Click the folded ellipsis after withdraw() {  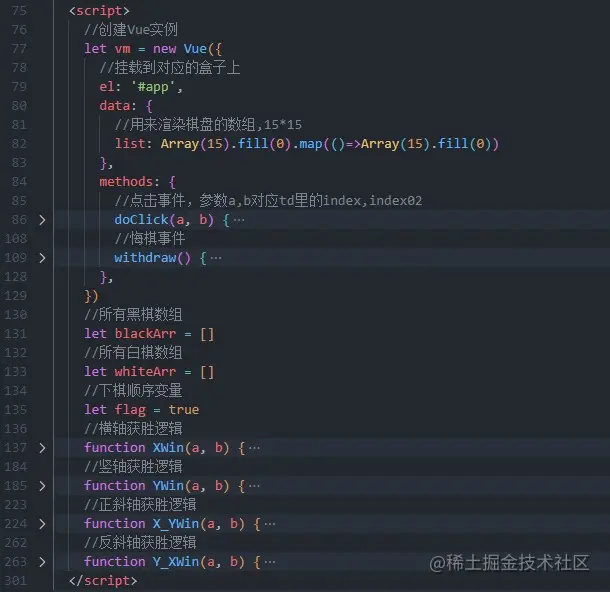(216, 258)
